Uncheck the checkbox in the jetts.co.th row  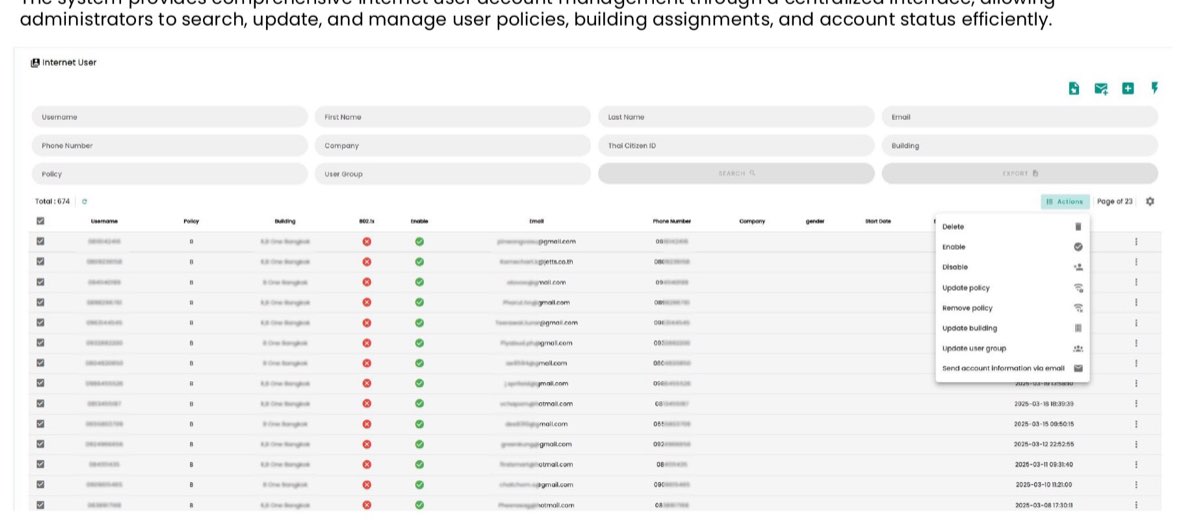point(40,261)
